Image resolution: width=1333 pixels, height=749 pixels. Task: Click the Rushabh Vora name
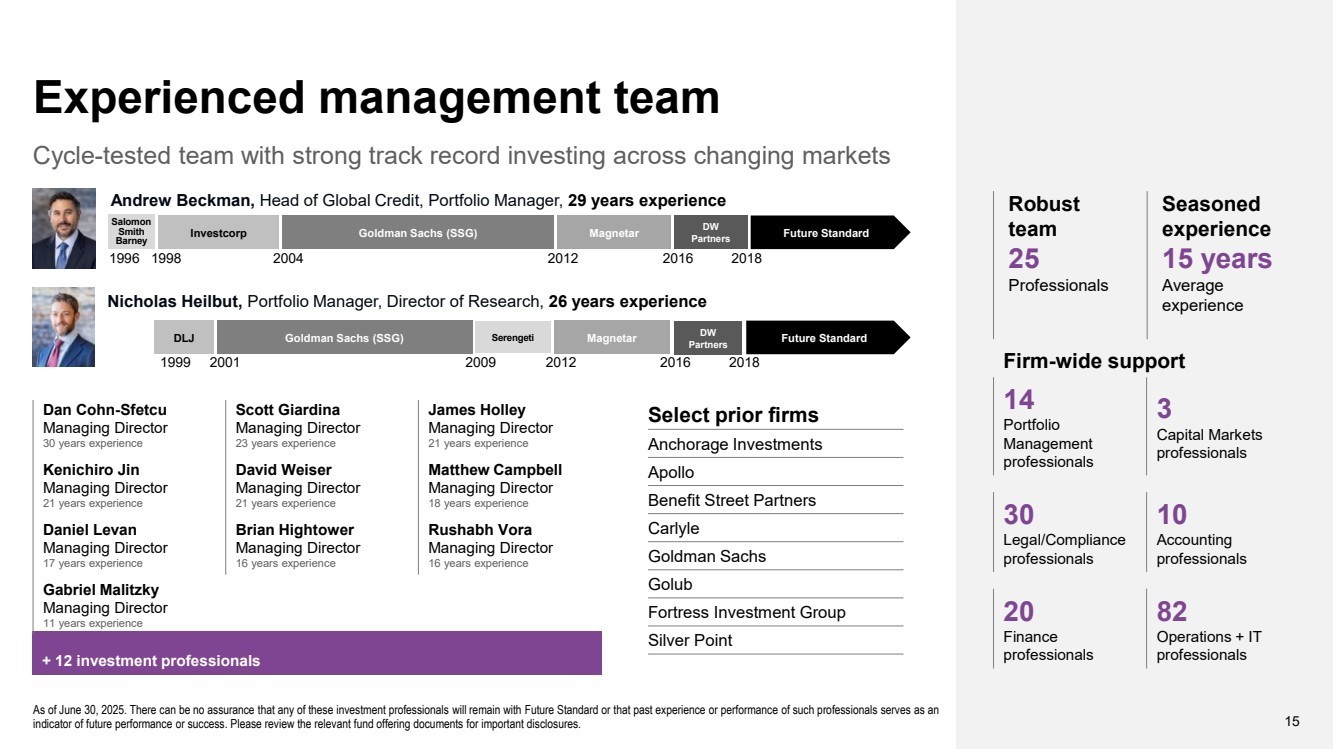coord(480,530)
